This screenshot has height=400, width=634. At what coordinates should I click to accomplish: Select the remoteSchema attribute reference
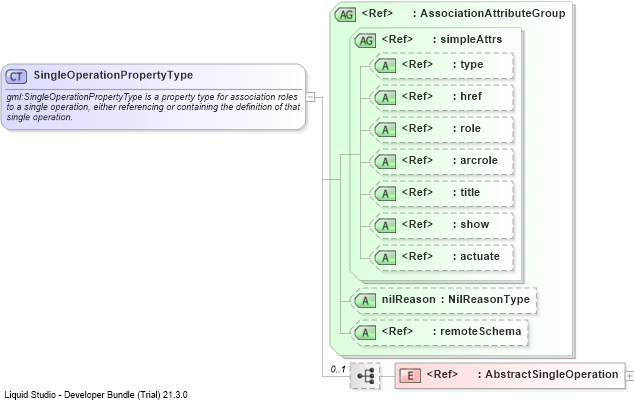451,331
